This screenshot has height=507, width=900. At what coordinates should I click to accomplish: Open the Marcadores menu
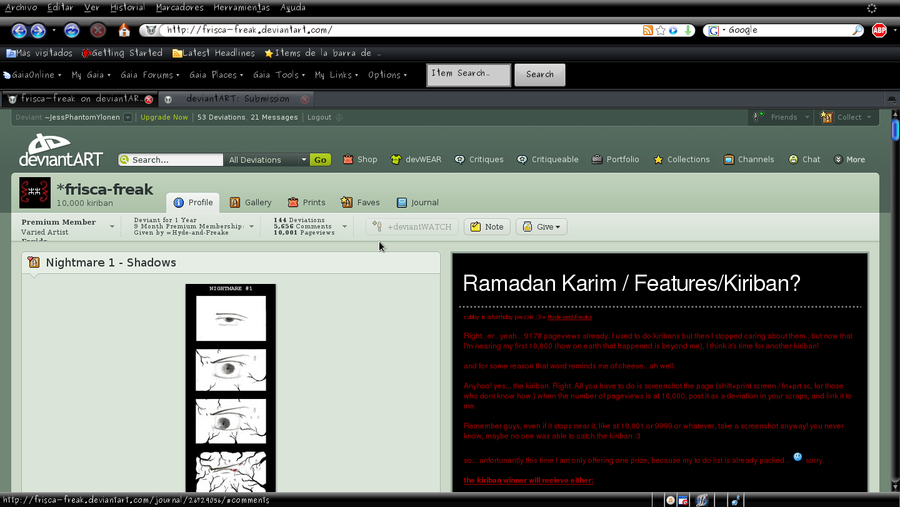coord(180,7)
